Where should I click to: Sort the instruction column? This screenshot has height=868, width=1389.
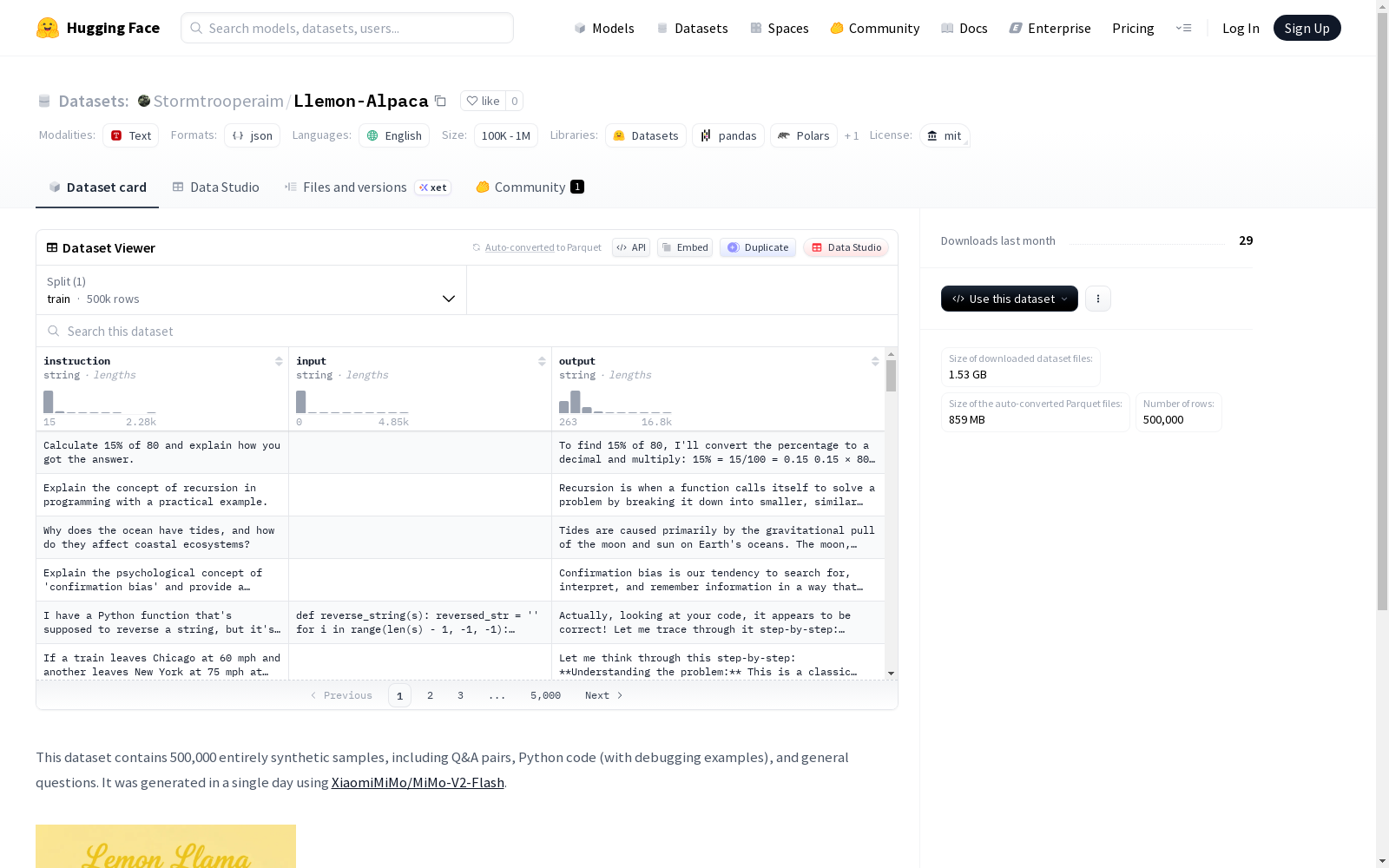[x=279, y=361]
